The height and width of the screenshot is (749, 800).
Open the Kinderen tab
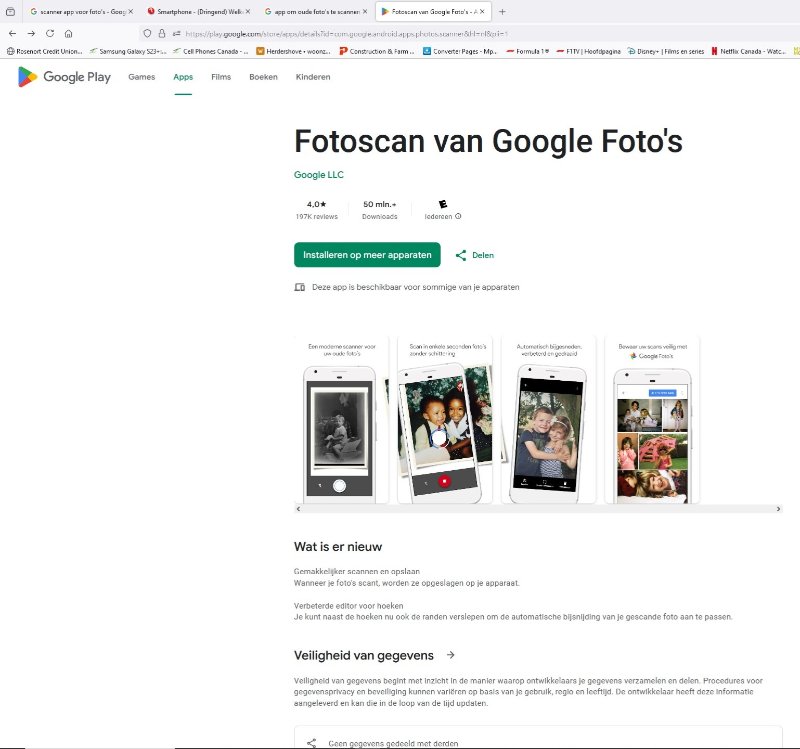click(313, 77)
